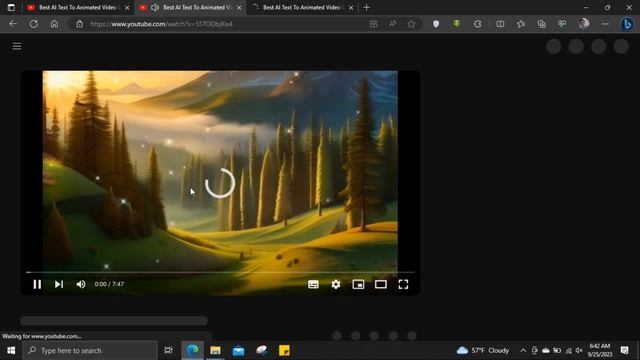Open Mail app from taskbar
640x360 pixels.
(238, 351)
